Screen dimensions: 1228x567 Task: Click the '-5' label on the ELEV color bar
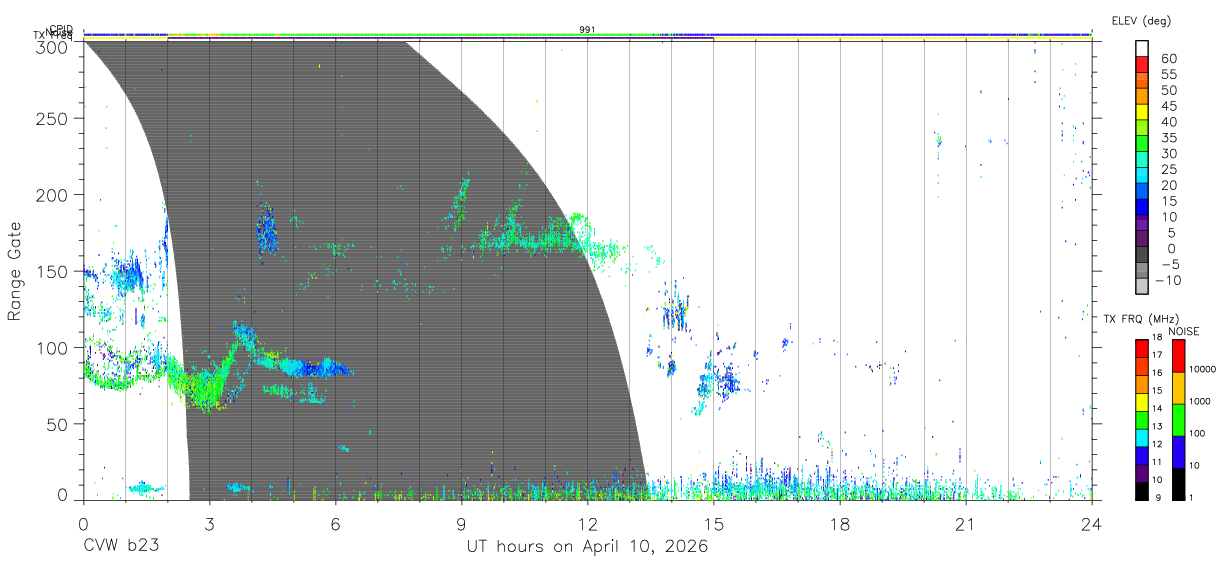tap(1169, 264)
